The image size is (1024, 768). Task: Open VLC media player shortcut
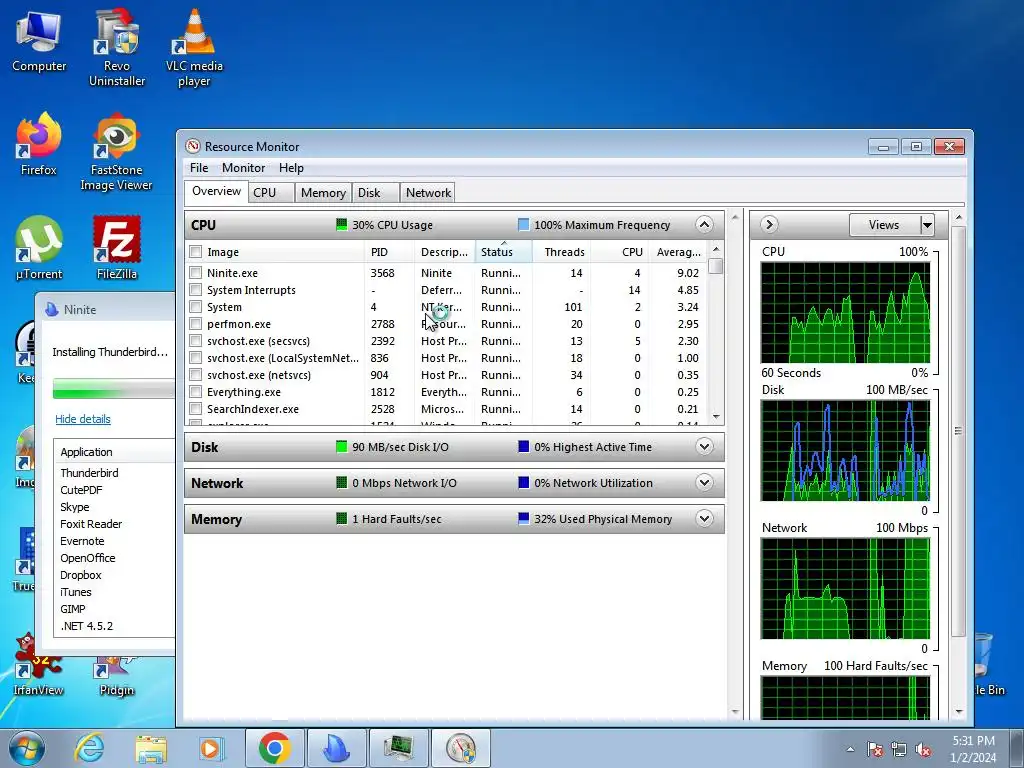194,49
